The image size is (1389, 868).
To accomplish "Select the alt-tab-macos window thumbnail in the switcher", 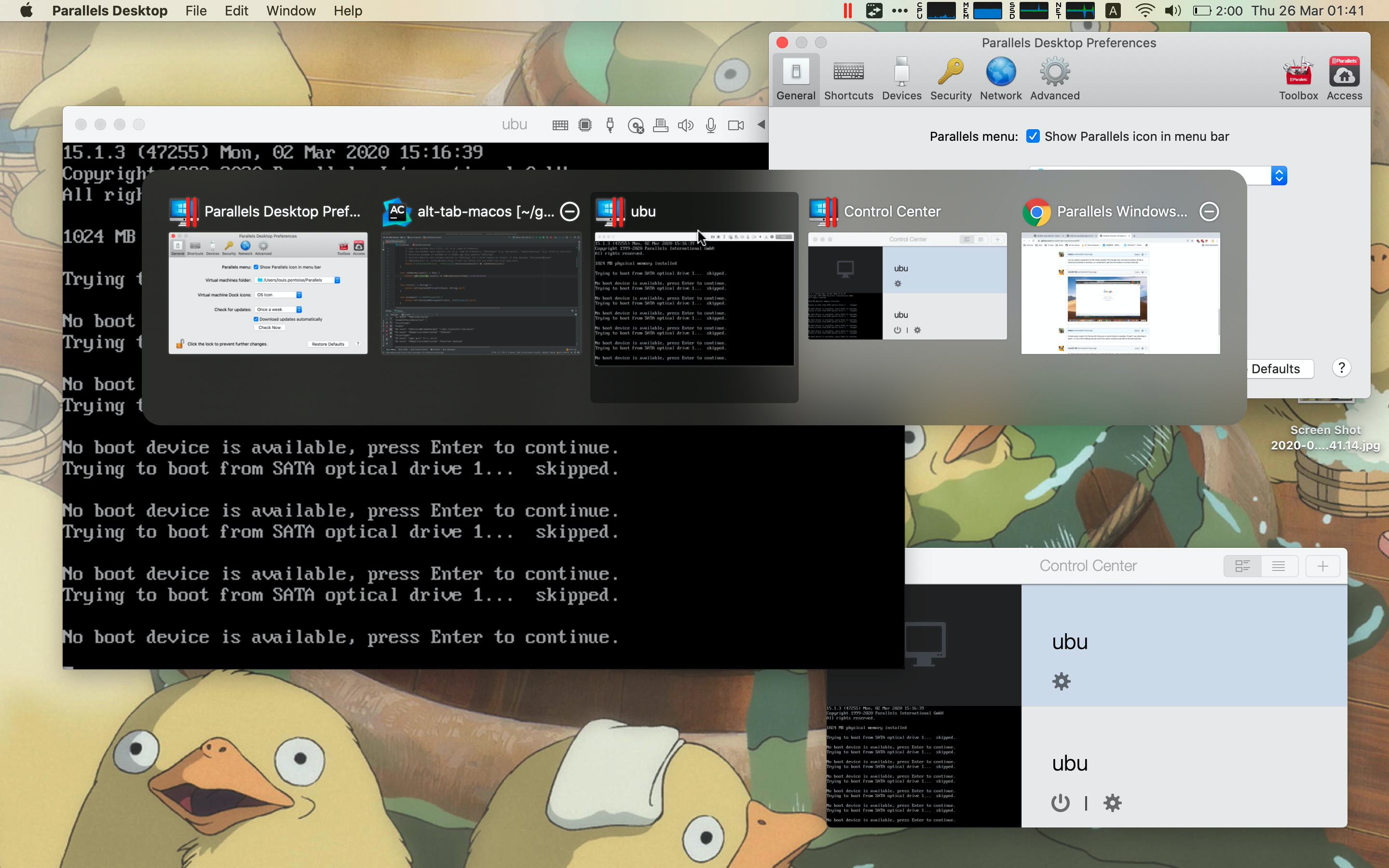I will (481, 293).
